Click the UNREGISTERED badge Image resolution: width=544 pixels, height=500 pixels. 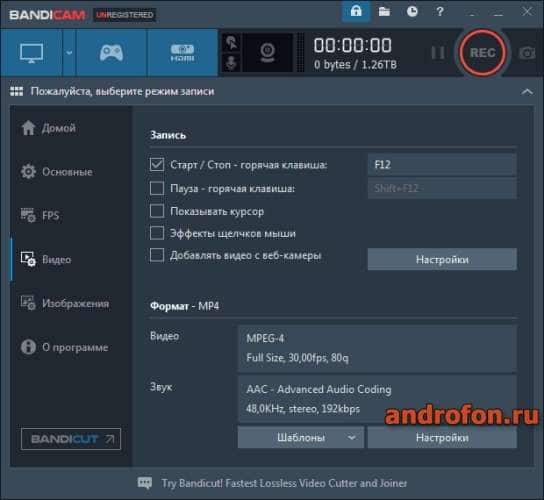pyautogui.click(x=125, y=15)
